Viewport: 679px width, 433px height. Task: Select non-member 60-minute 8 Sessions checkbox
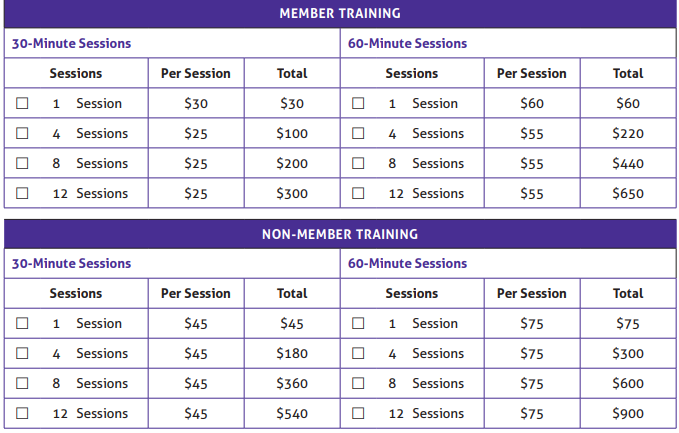(358, 383)
